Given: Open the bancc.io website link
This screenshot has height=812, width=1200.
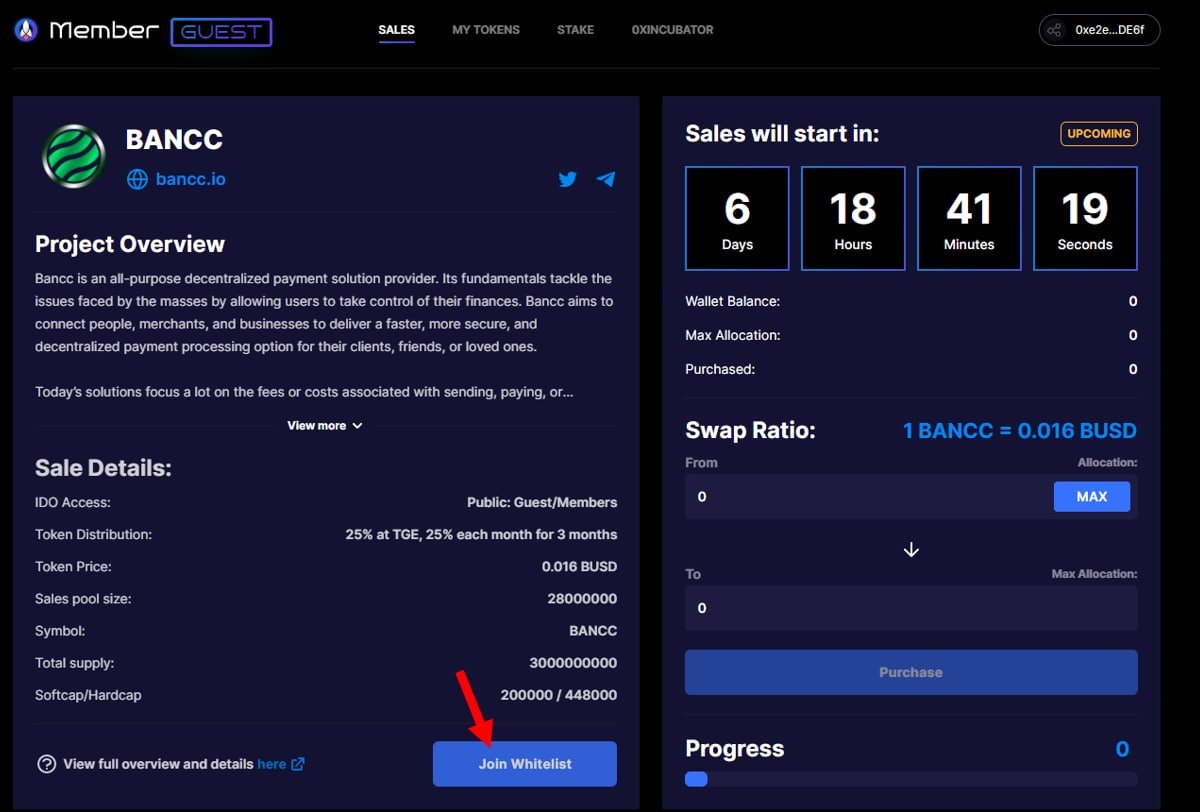Looking at the screenshot, I should click(x=190, y=179).
